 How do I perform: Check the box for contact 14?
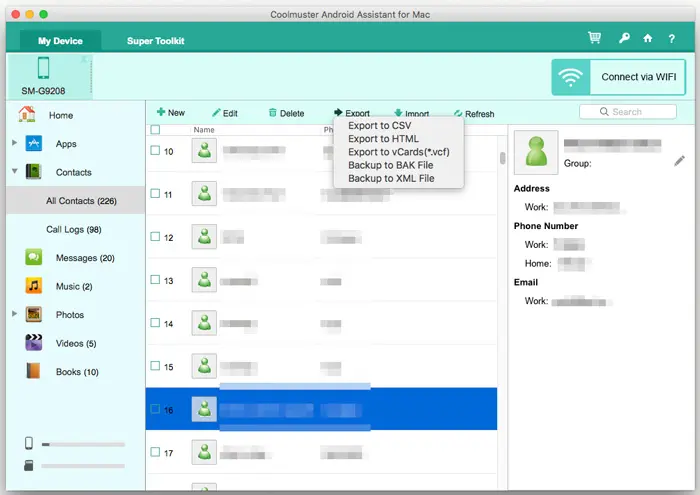tap(155, 323)
